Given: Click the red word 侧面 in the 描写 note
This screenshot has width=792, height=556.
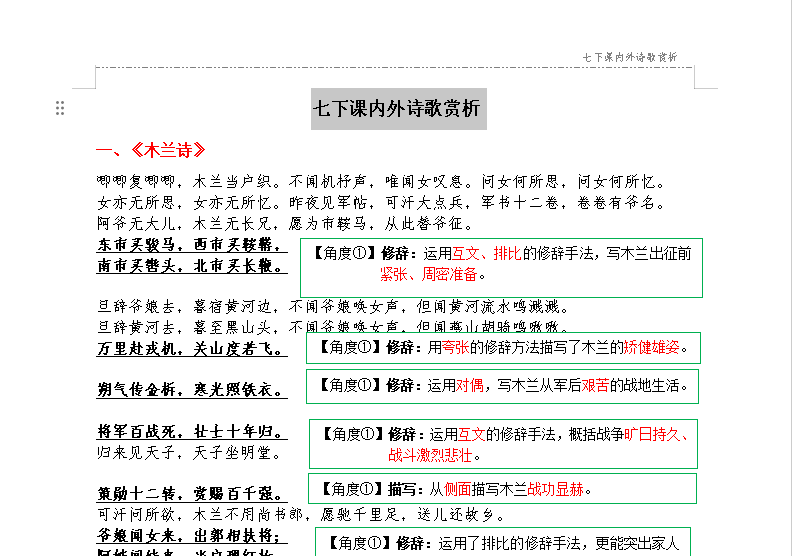Looking at the screenshot, I should tap(457, 489).
